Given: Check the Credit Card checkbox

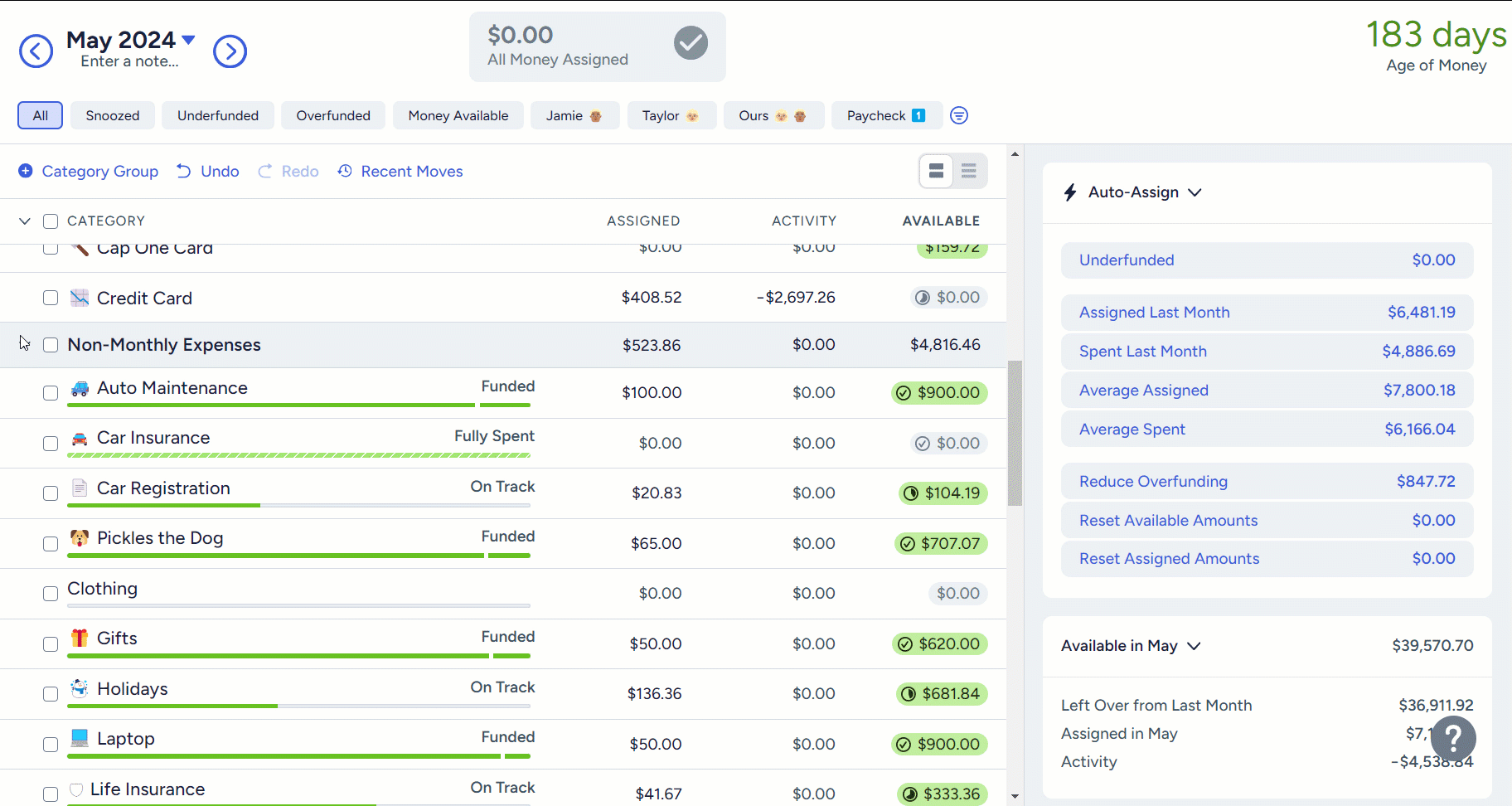Looking at the screenshot, I should [x=51, y=298].
